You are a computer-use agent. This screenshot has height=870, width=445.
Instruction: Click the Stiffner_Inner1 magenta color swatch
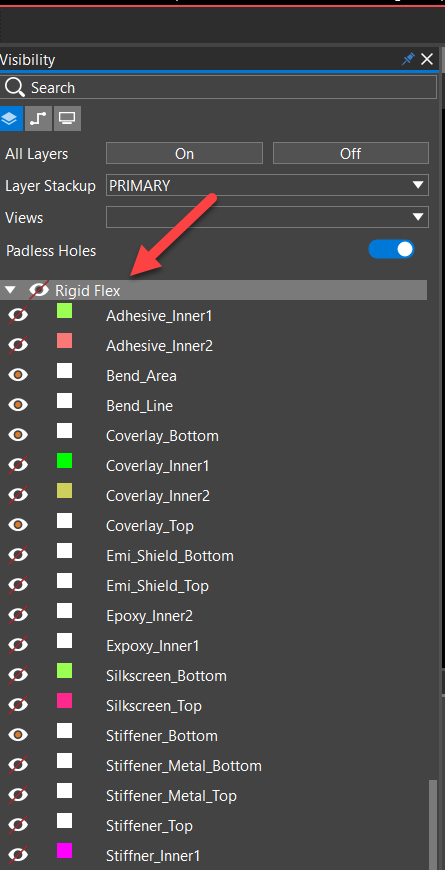(64, 851)
